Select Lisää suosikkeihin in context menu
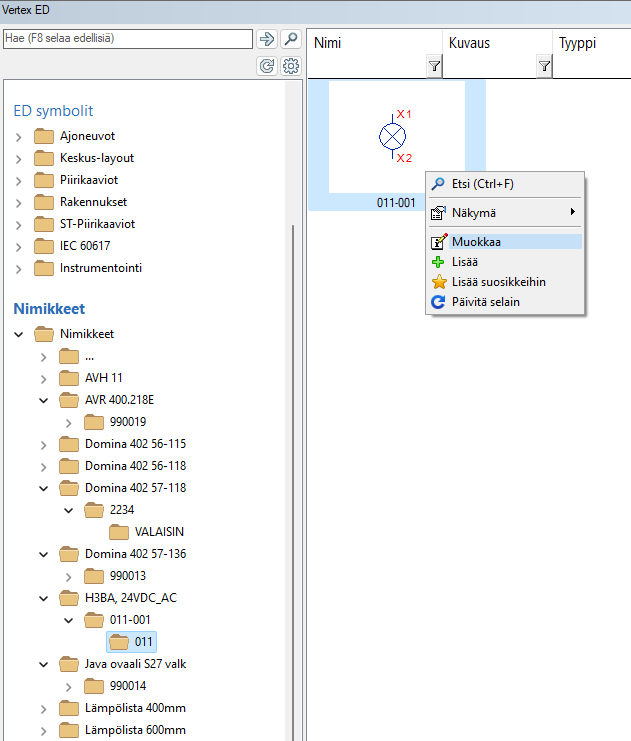The height and width of the screenshot is (741, 631). [498, 282]
